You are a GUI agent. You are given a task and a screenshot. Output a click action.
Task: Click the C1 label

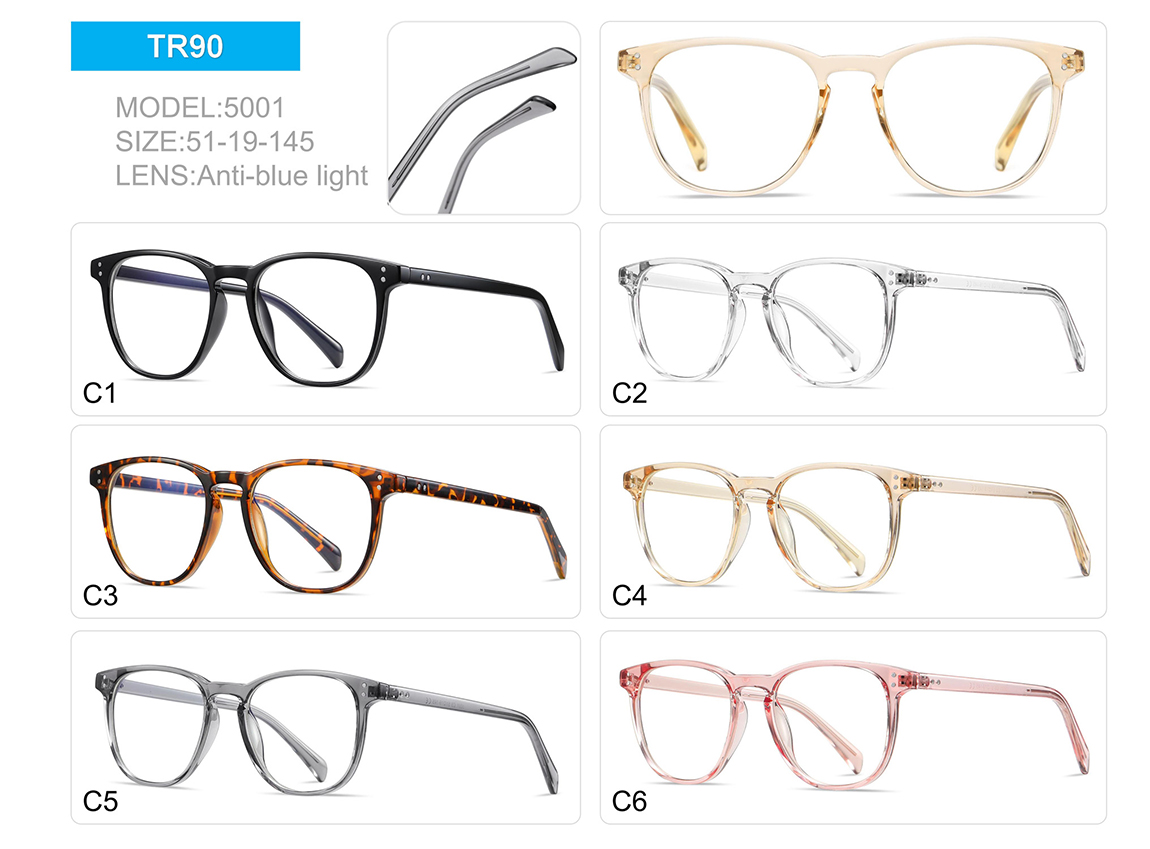click(100, 394)
